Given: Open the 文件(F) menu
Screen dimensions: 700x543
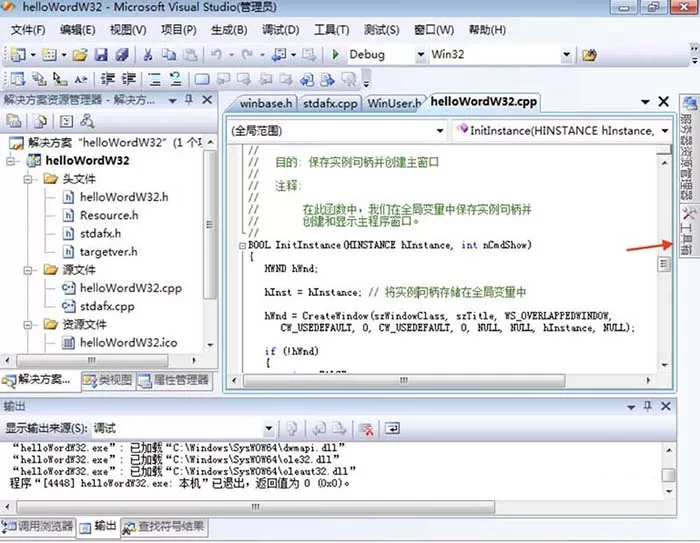Looking at the screenshot, I should coord(28,30).
